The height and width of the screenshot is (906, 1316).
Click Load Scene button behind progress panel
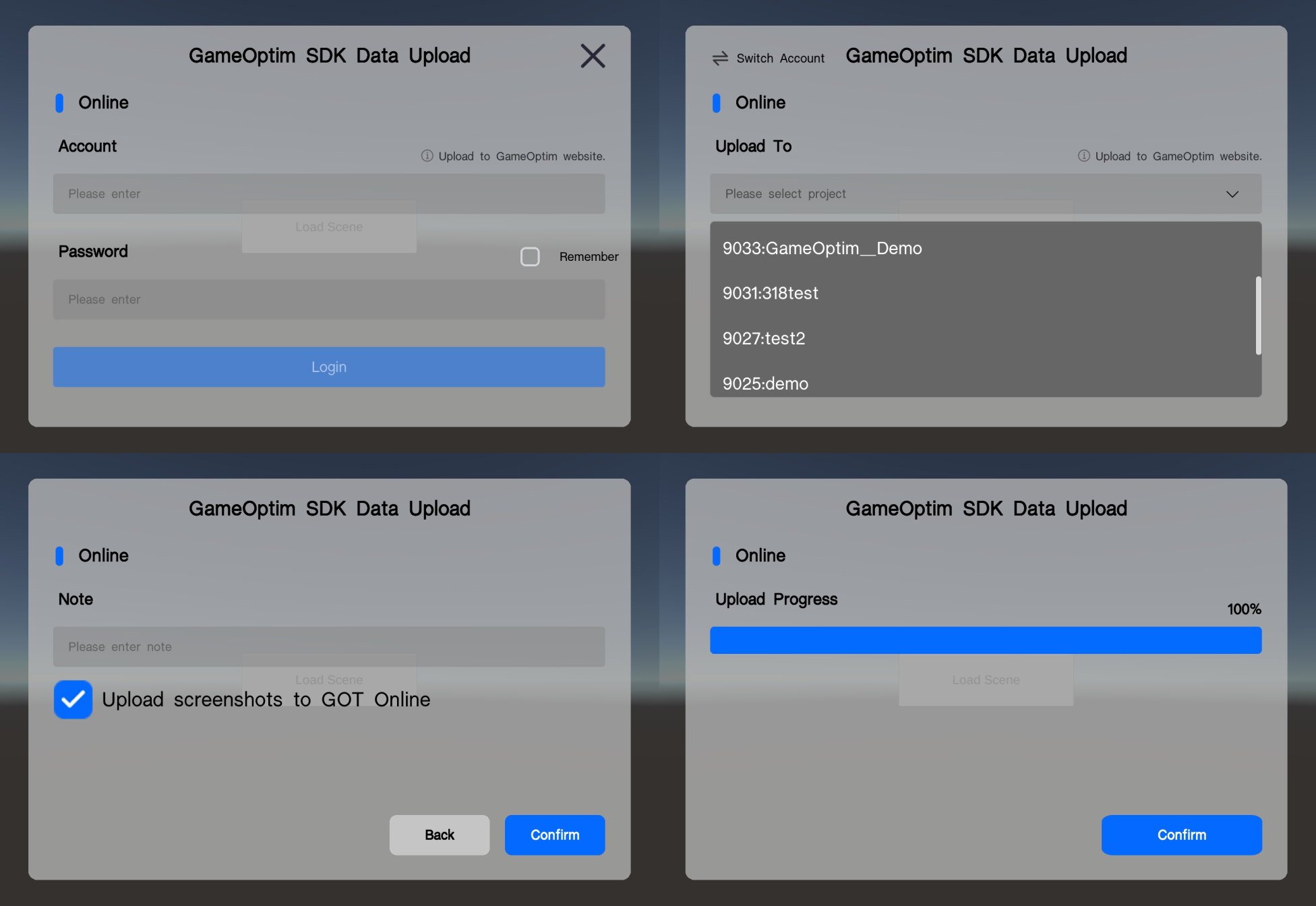[986, 680]
